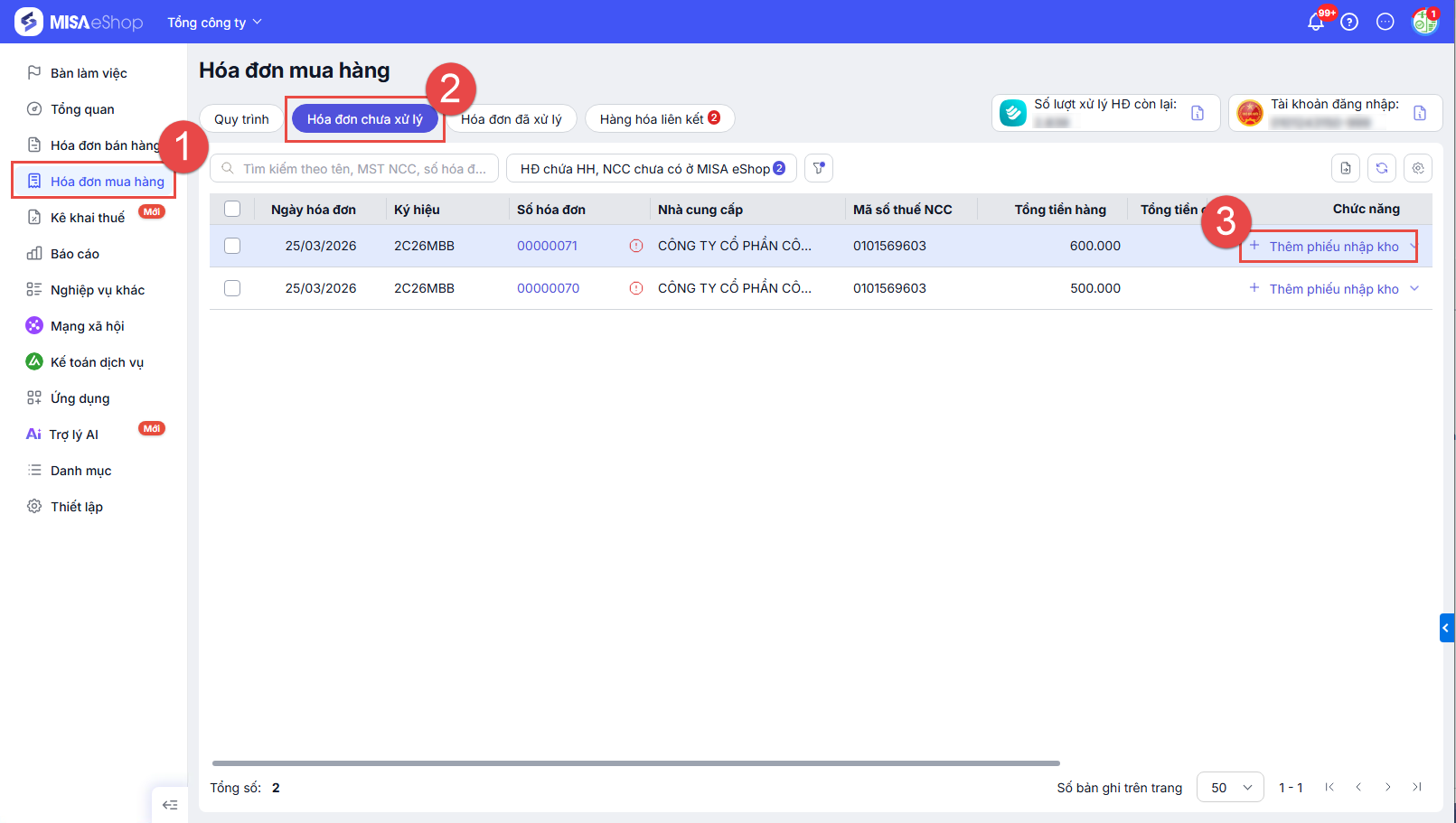Go to first page of results

1329,787
